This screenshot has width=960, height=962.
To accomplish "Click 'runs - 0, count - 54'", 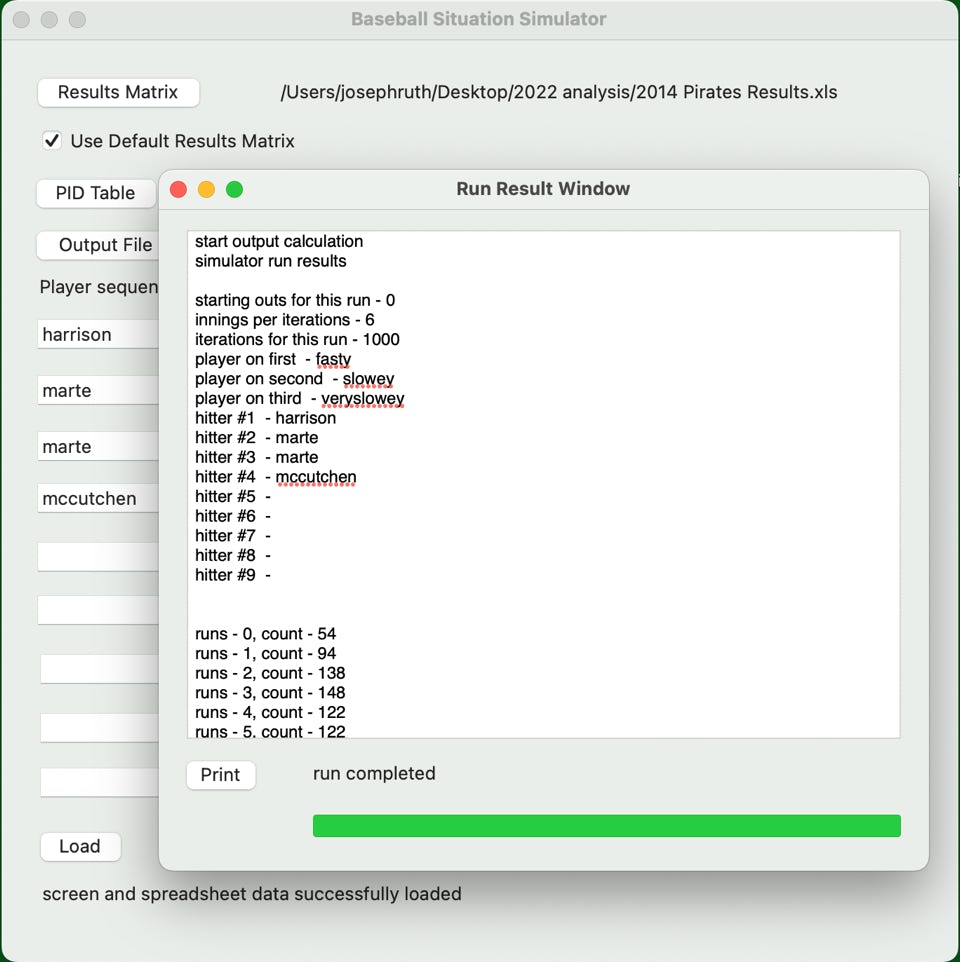I will coord(266,634).
